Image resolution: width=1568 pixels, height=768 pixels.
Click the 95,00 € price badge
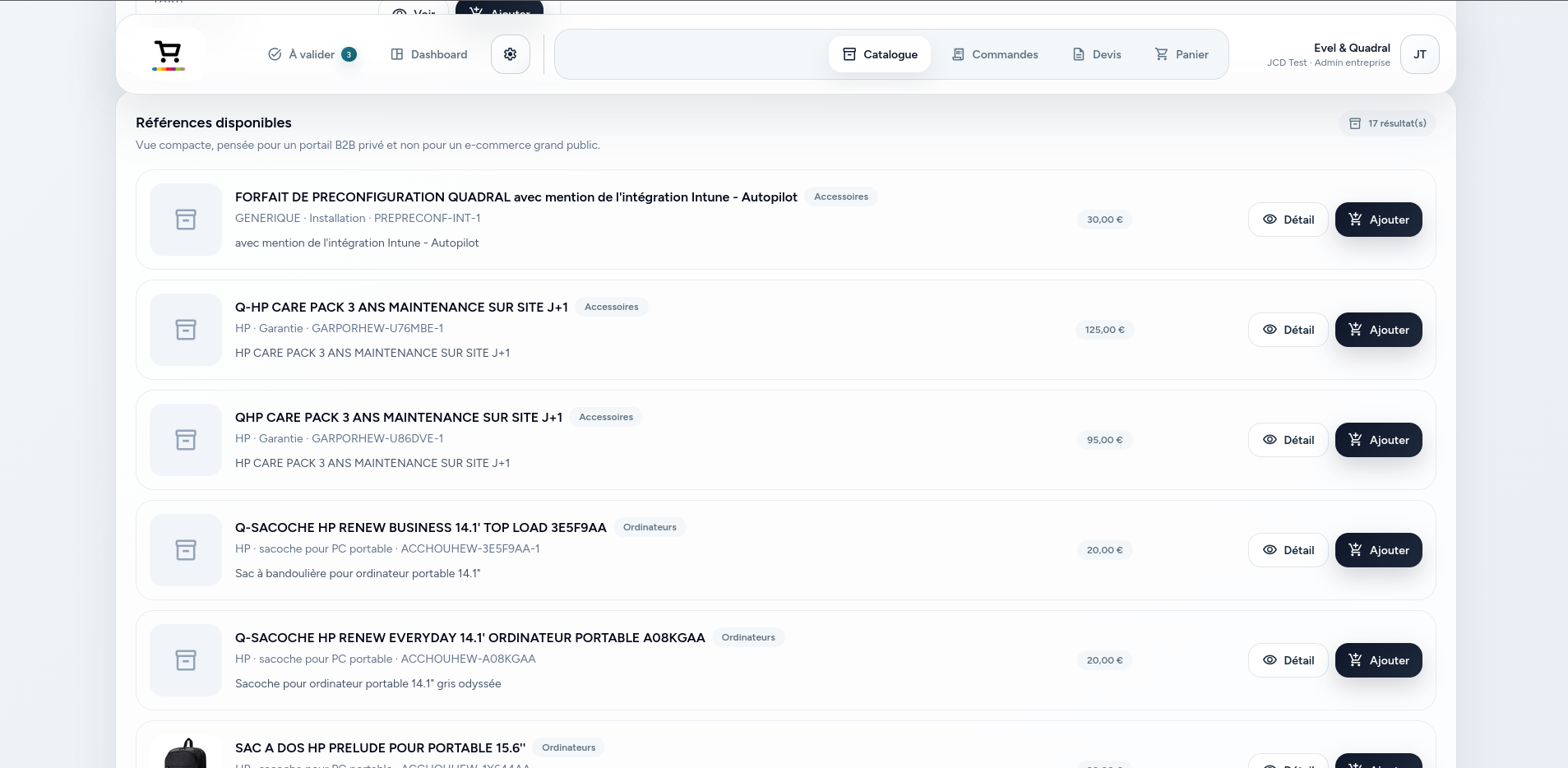(x=1105, y=440)
